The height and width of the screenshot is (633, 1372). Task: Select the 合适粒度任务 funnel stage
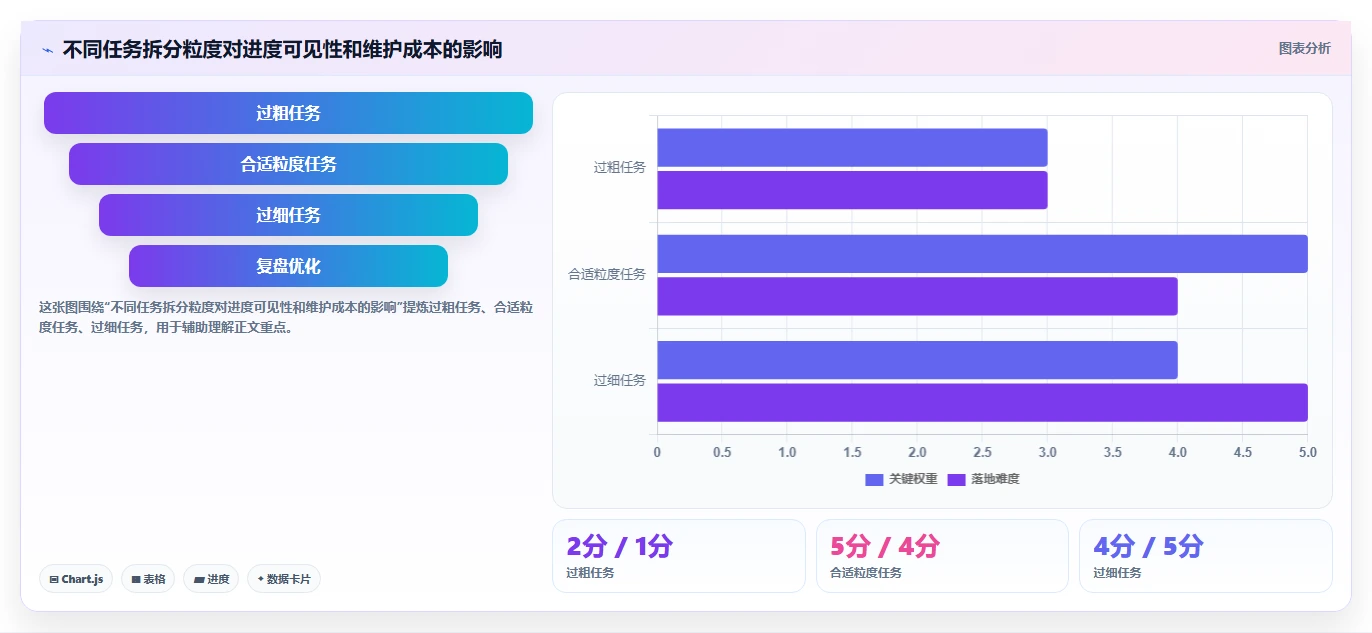click(x=288, y=164)
